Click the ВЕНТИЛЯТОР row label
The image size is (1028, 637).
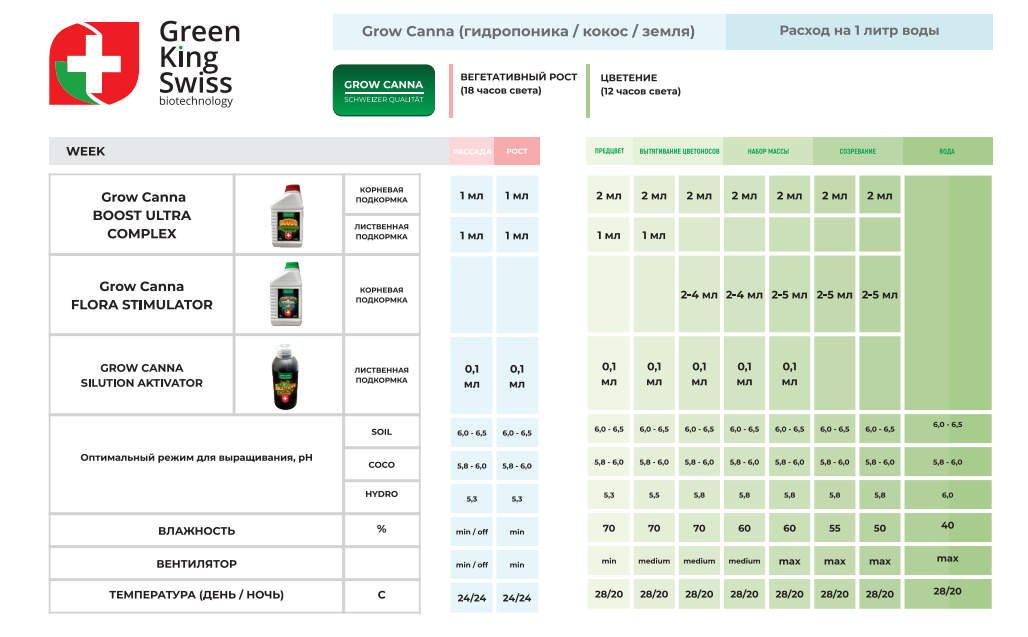[197, 564]
